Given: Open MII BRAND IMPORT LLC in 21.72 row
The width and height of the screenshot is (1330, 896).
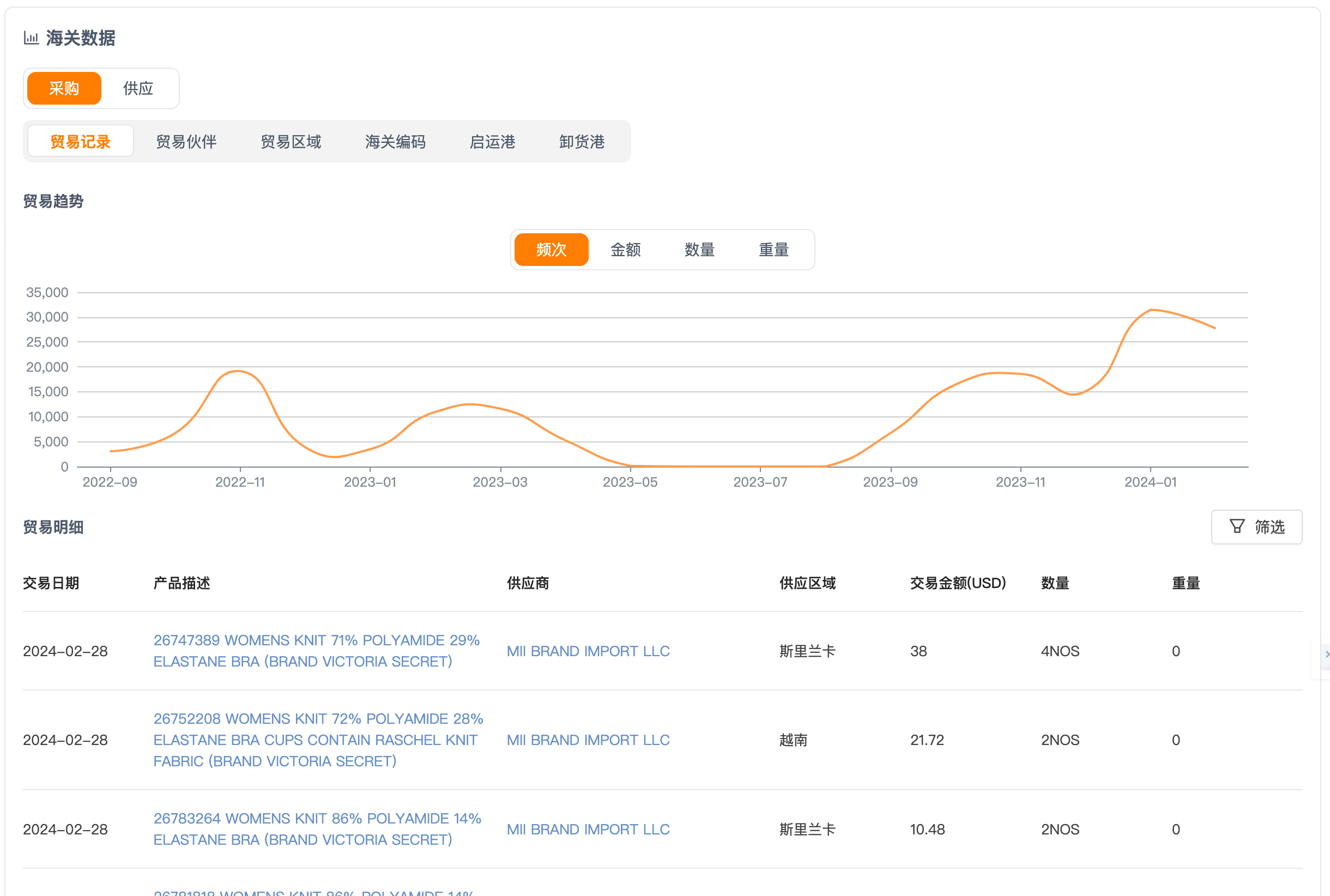Looking at the screenshot, I should coord(588,740).
